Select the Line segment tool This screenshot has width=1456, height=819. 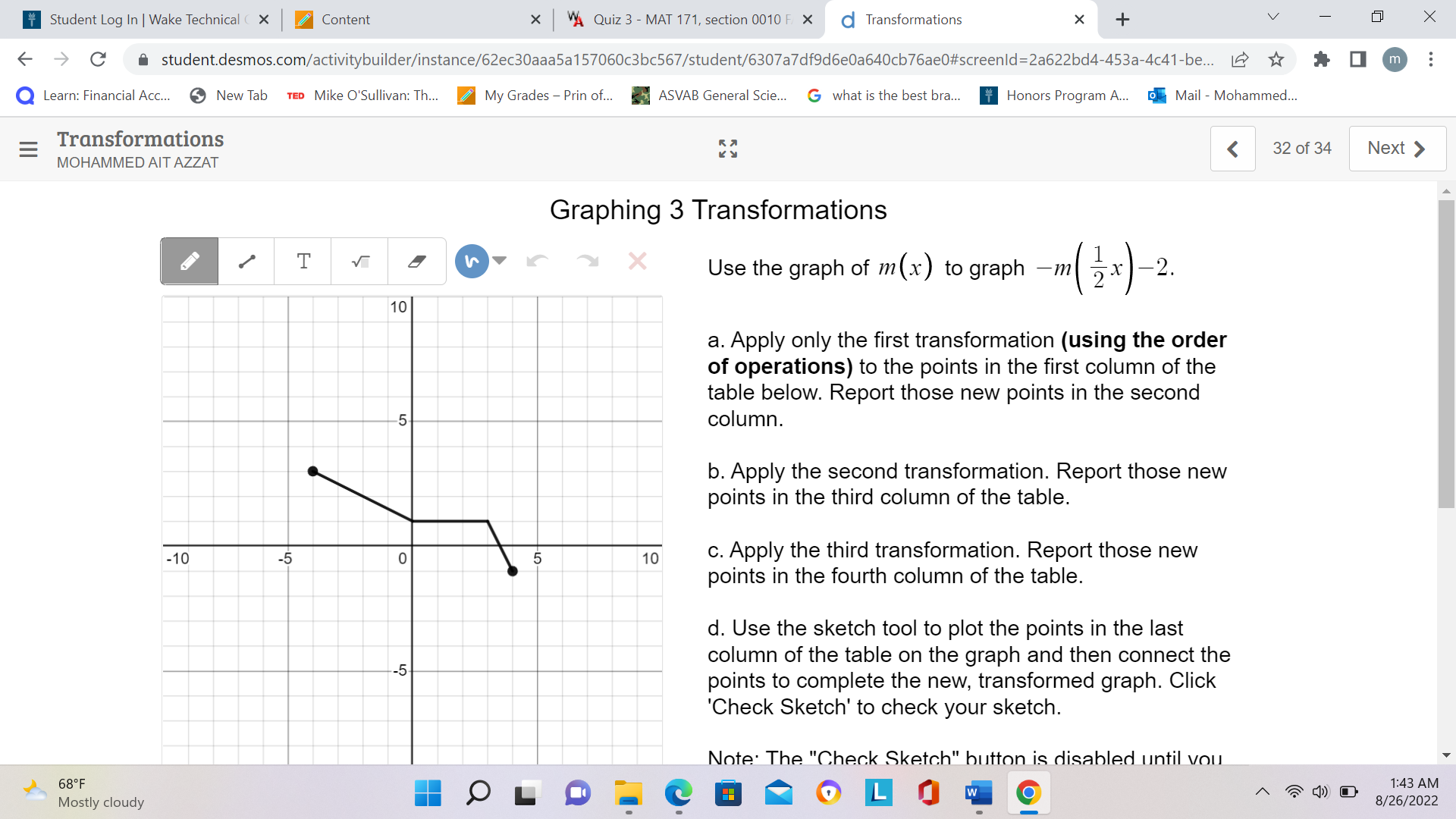point(246,261)
